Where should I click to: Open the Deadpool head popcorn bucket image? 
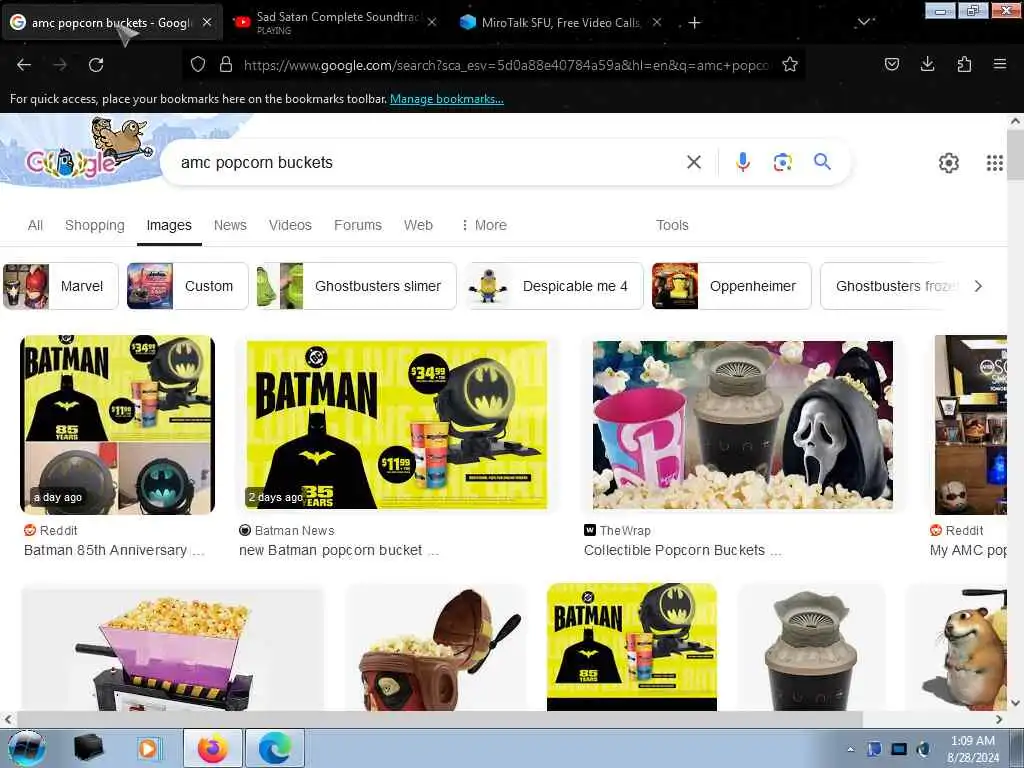[436, 650]
